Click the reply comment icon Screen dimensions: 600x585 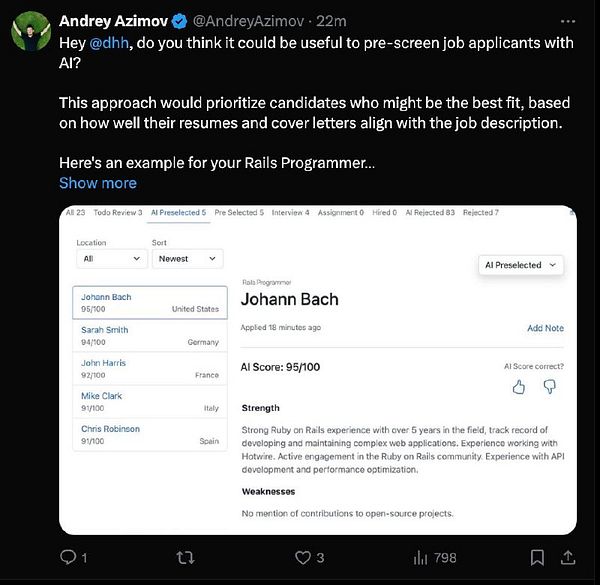click(x=69, y=557)
